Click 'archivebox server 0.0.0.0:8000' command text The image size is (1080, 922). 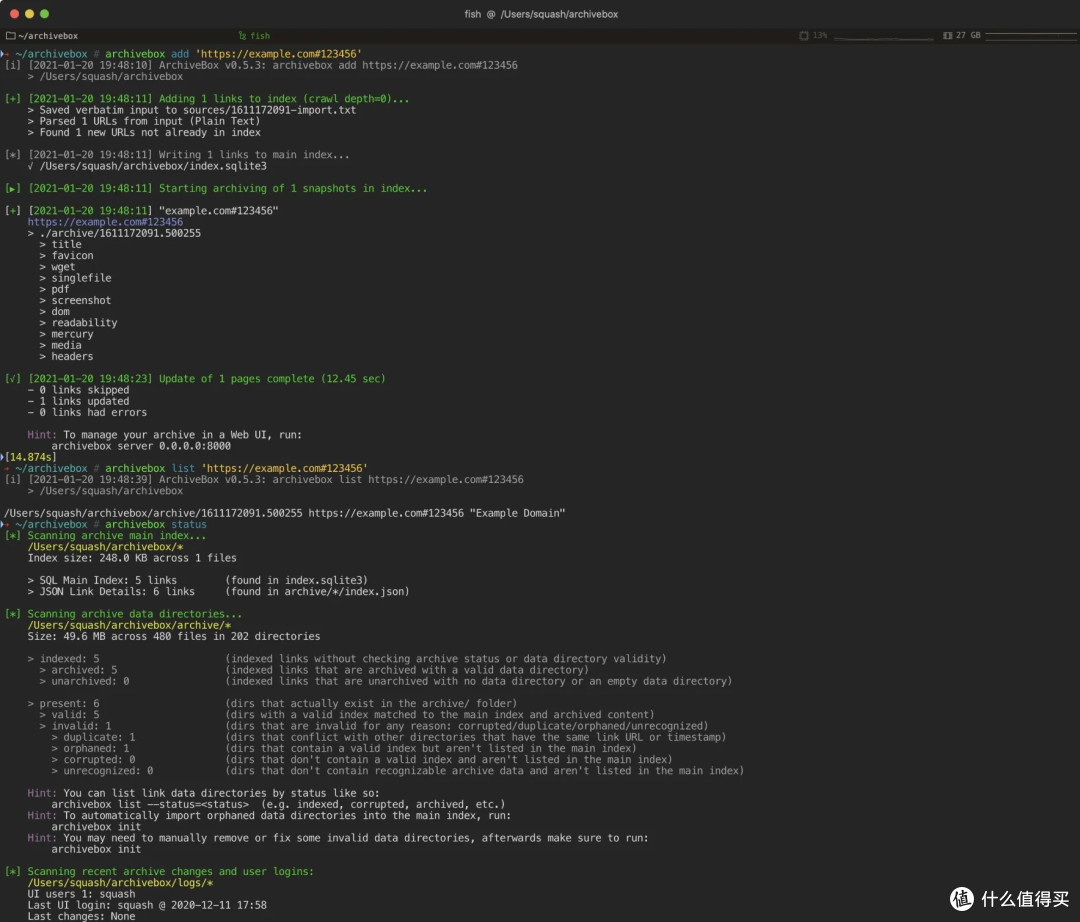(141, 446)
